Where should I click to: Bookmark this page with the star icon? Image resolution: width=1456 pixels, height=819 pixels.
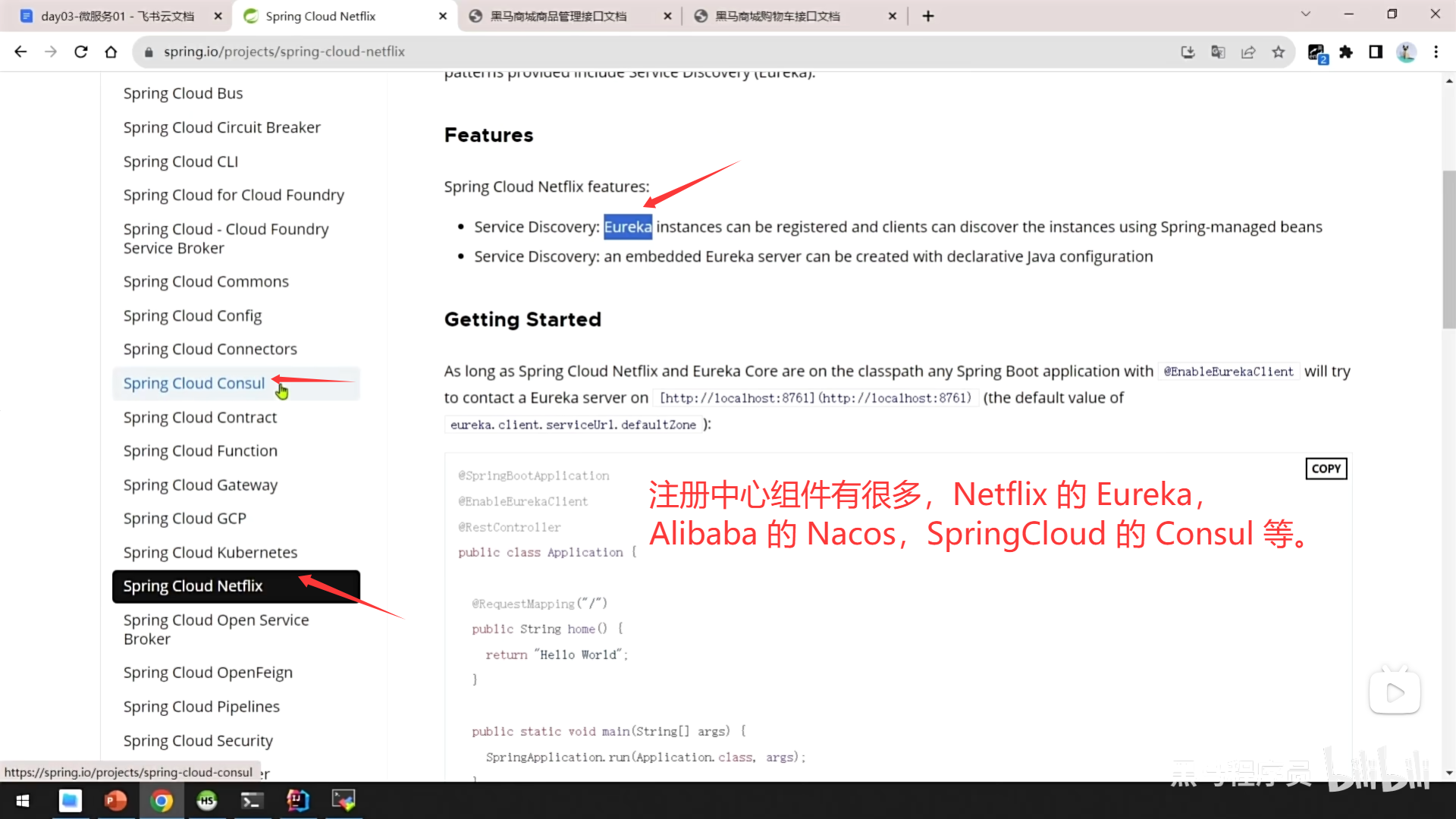[1279, 52]
